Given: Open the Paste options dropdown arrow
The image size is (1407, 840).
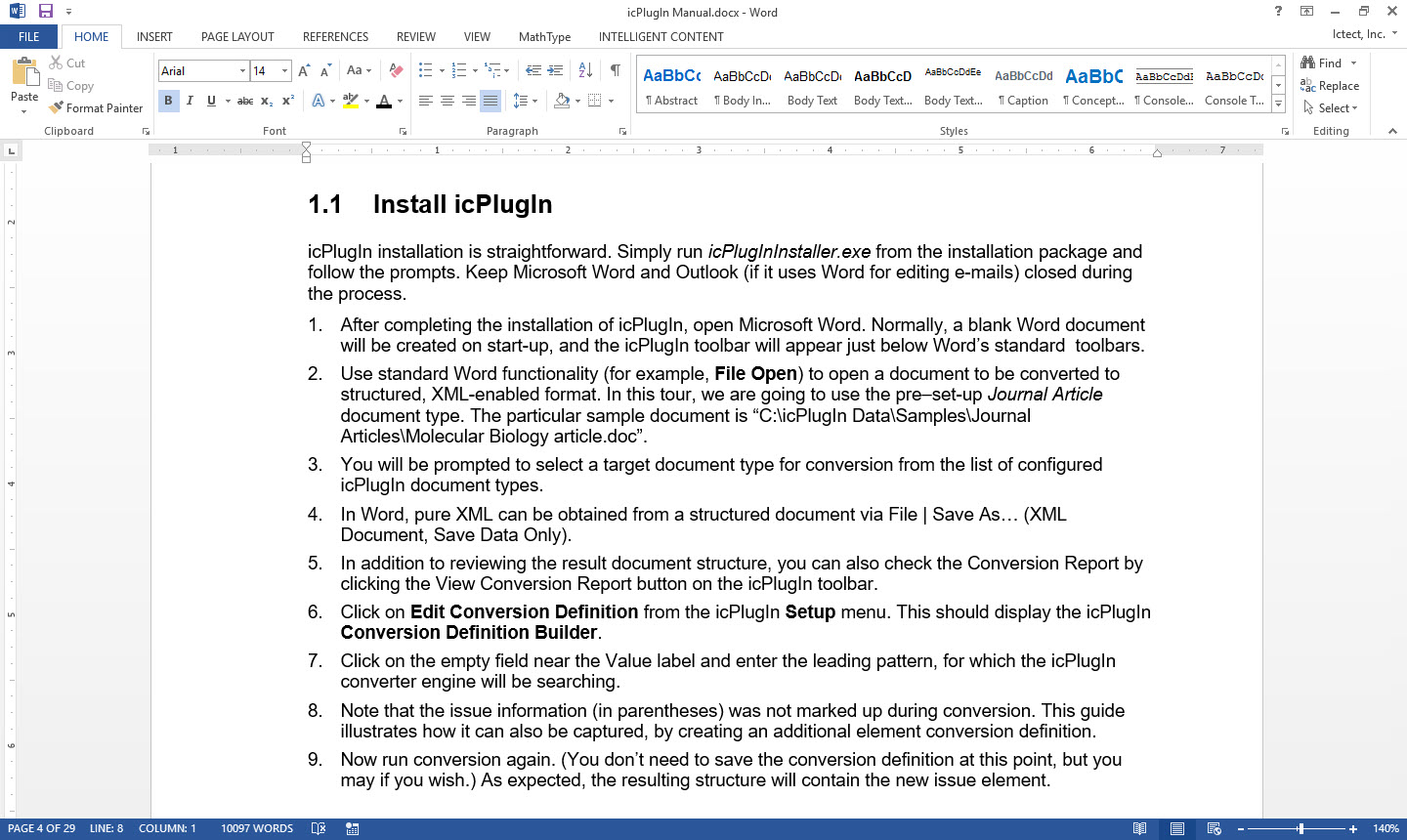Looking at the screenshot, I should [x=23, y=111].
